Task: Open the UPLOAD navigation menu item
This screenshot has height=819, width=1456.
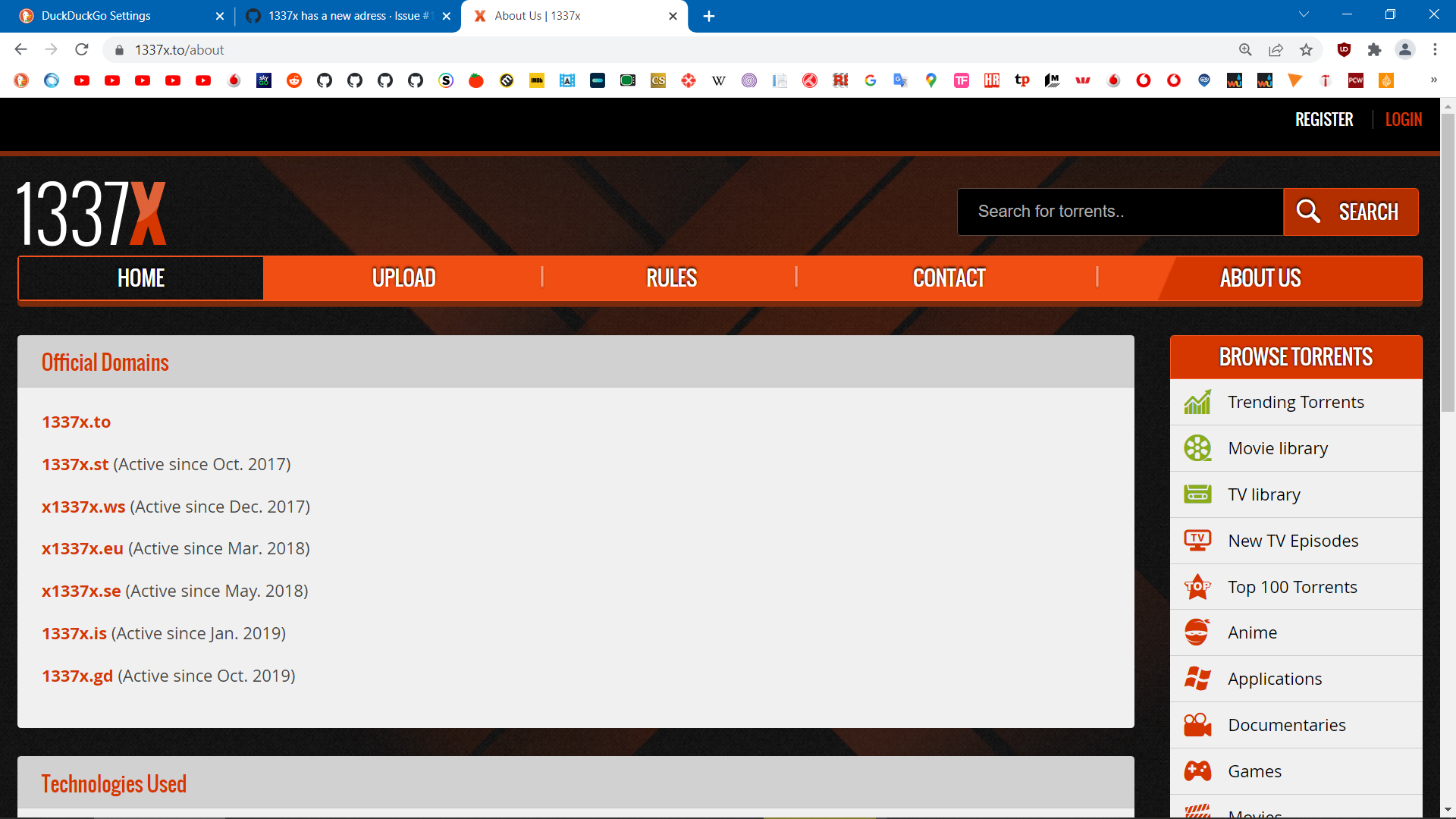Action: click(x=403, y=278)
